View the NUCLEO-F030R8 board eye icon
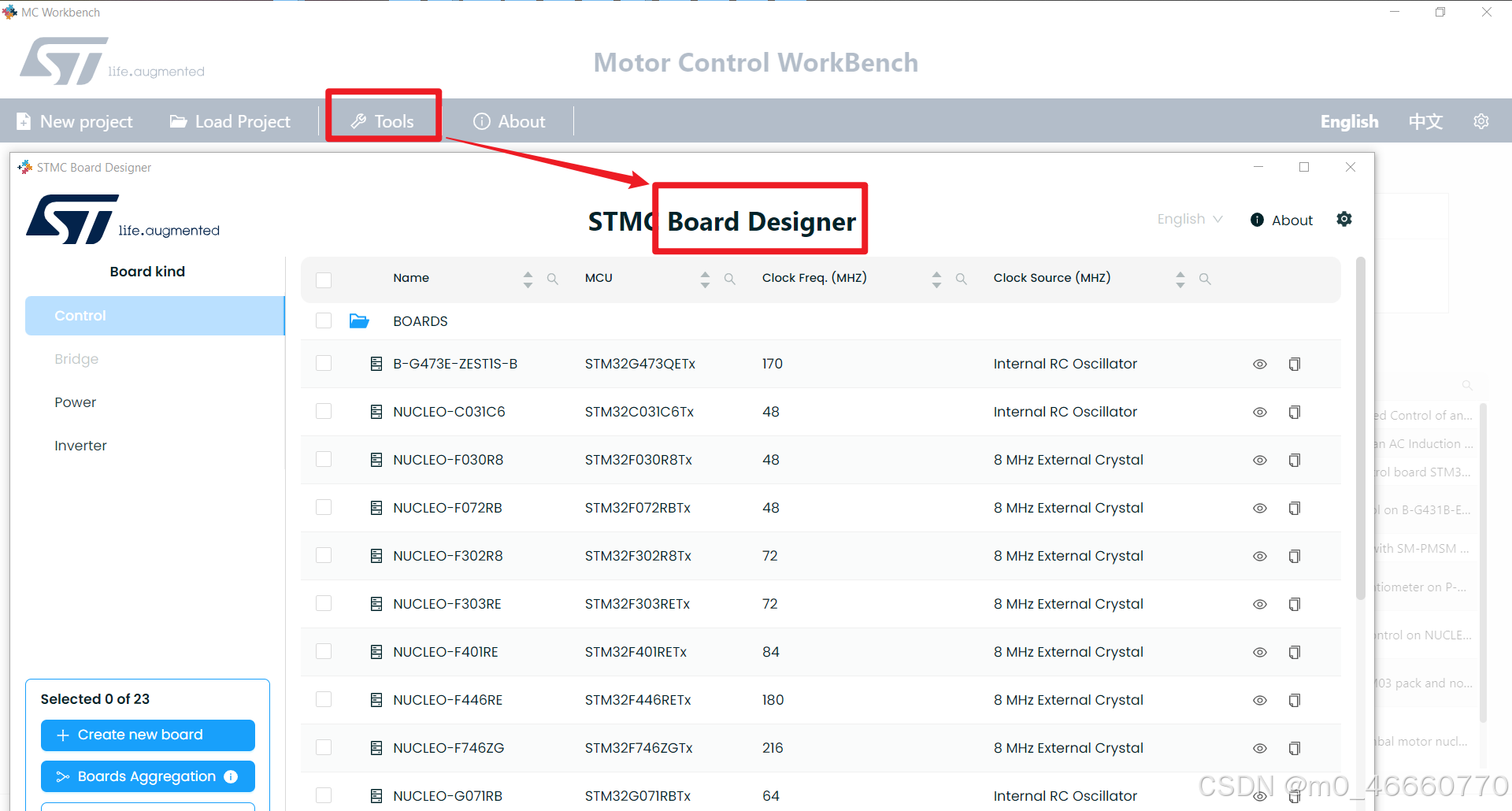 coord(1260,460)
